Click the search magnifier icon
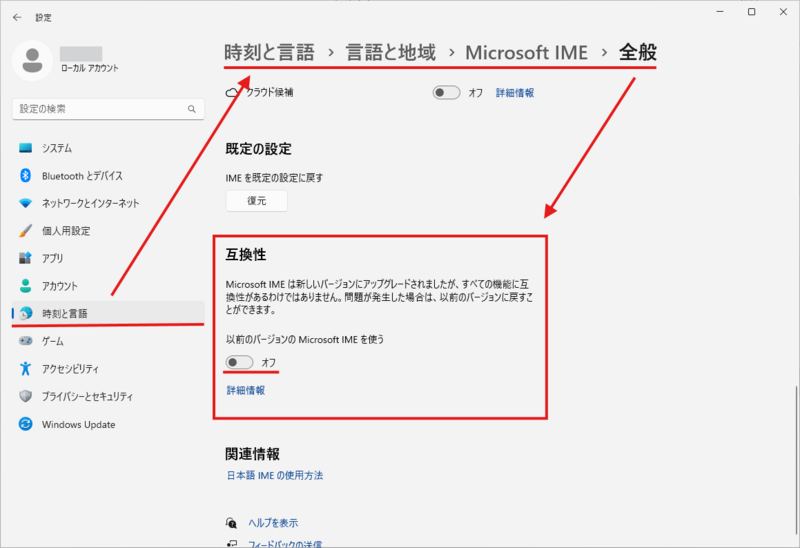Image resolution: width=800 pixels, height=548 pixels. point(192,109)
